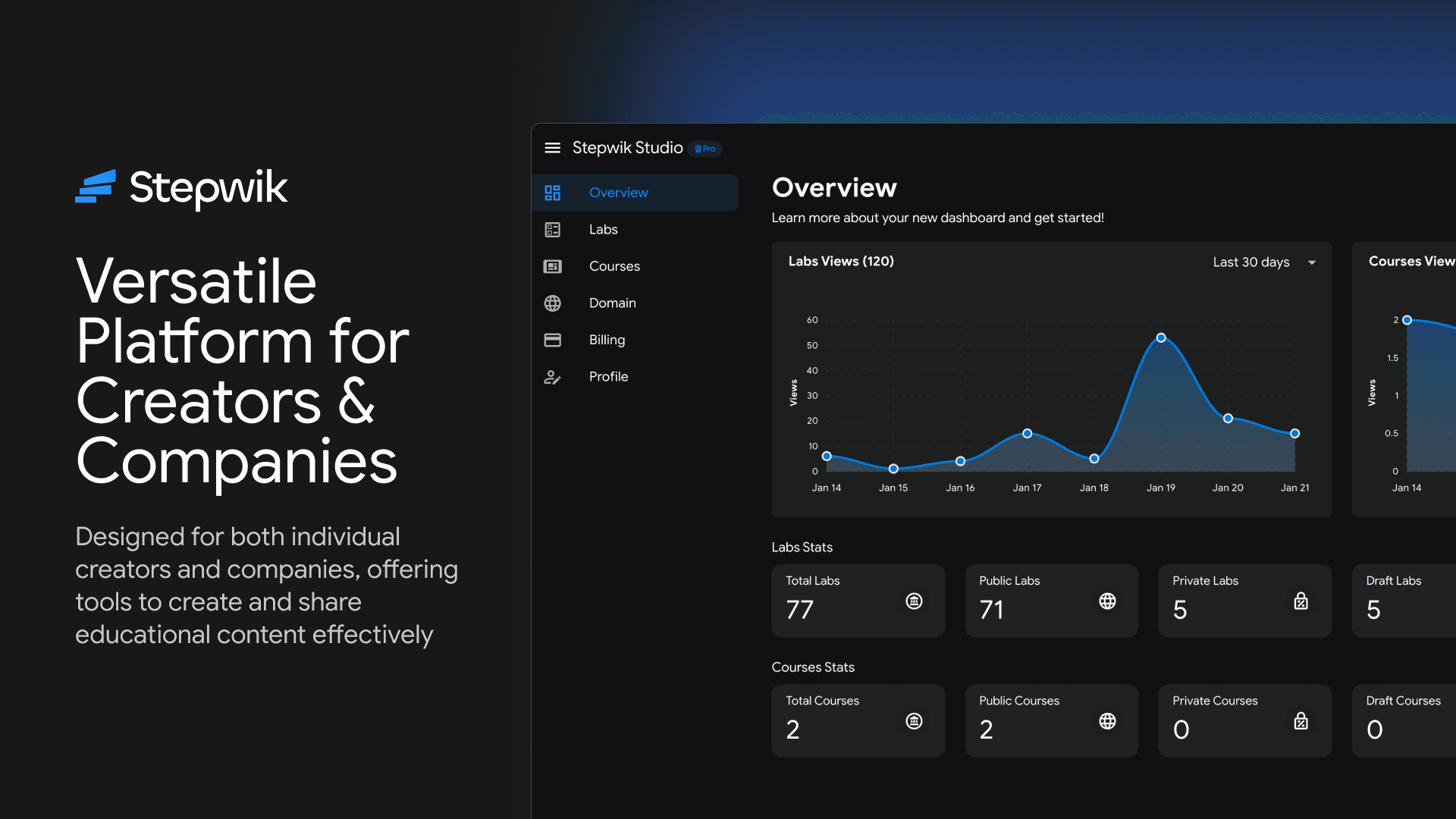Click the Public Labs 71 stat card
Screen dimensions: 1456x819
1051,601
